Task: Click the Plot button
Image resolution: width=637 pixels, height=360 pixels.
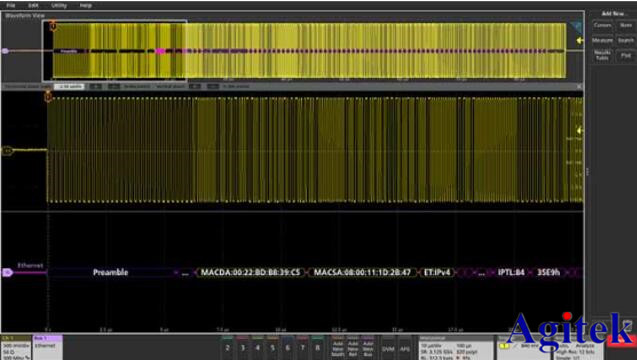Action: pyautogui.click(x=626, y=55)
